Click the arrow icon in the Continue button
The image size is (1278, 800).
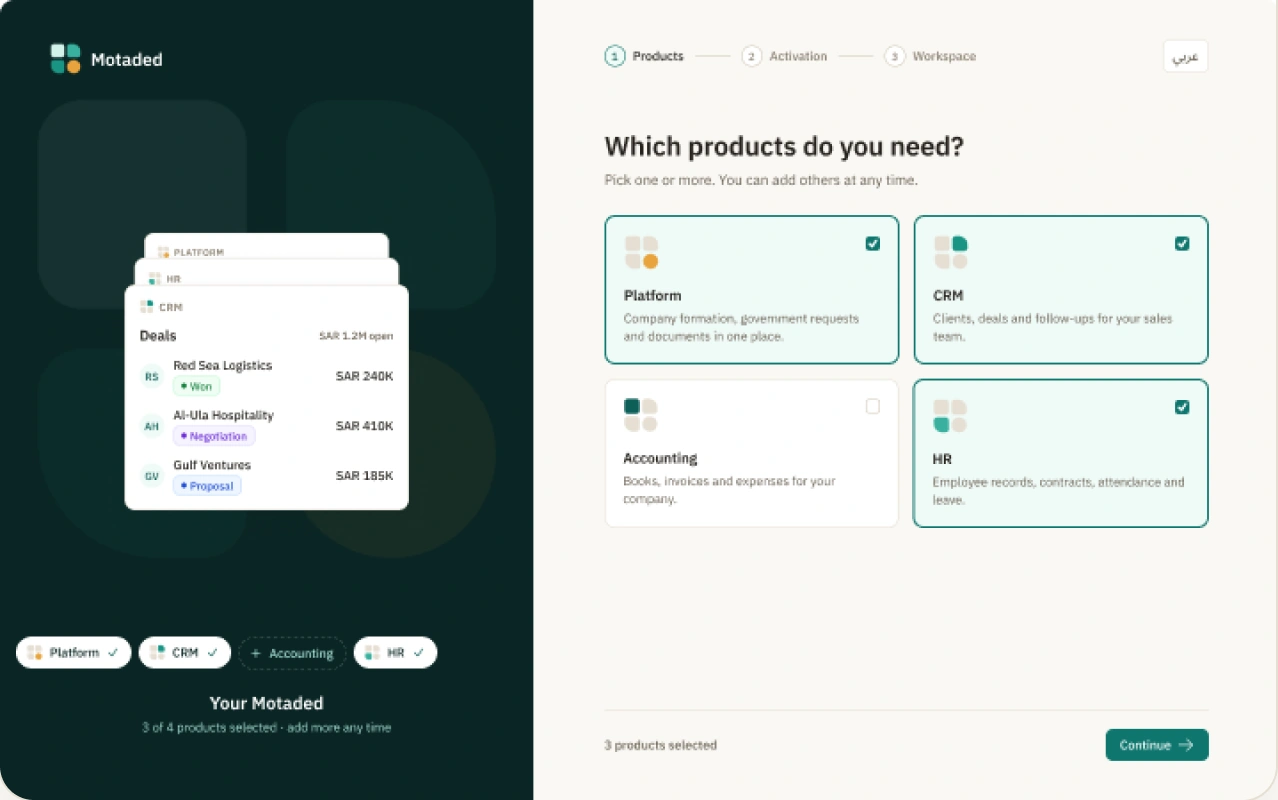1186,745
